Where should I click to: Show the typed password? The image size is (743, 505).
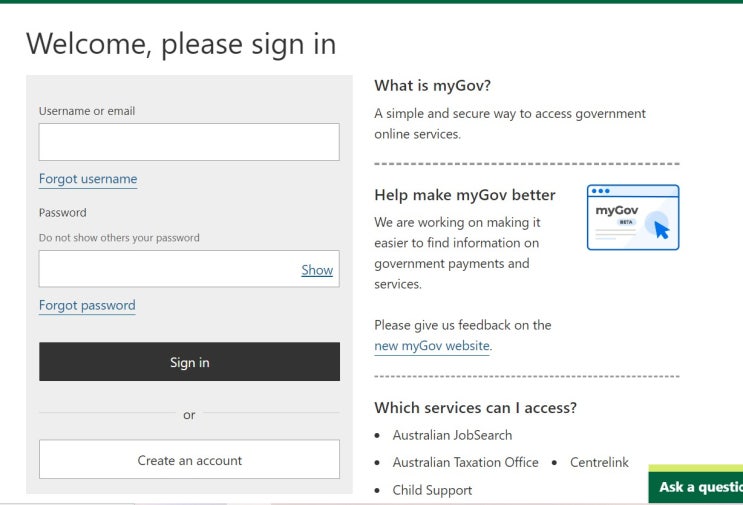click(317, 270)
